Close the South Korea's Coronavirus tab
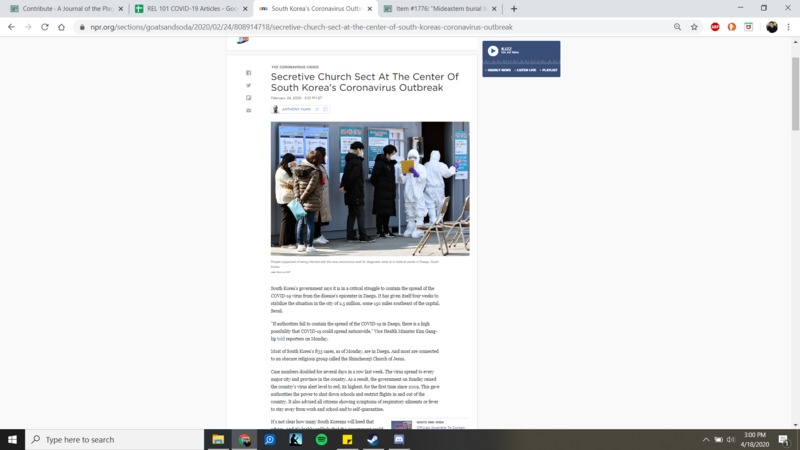This screenshot has width=800, height=450. pyautogui.click(x=370, y=9)
